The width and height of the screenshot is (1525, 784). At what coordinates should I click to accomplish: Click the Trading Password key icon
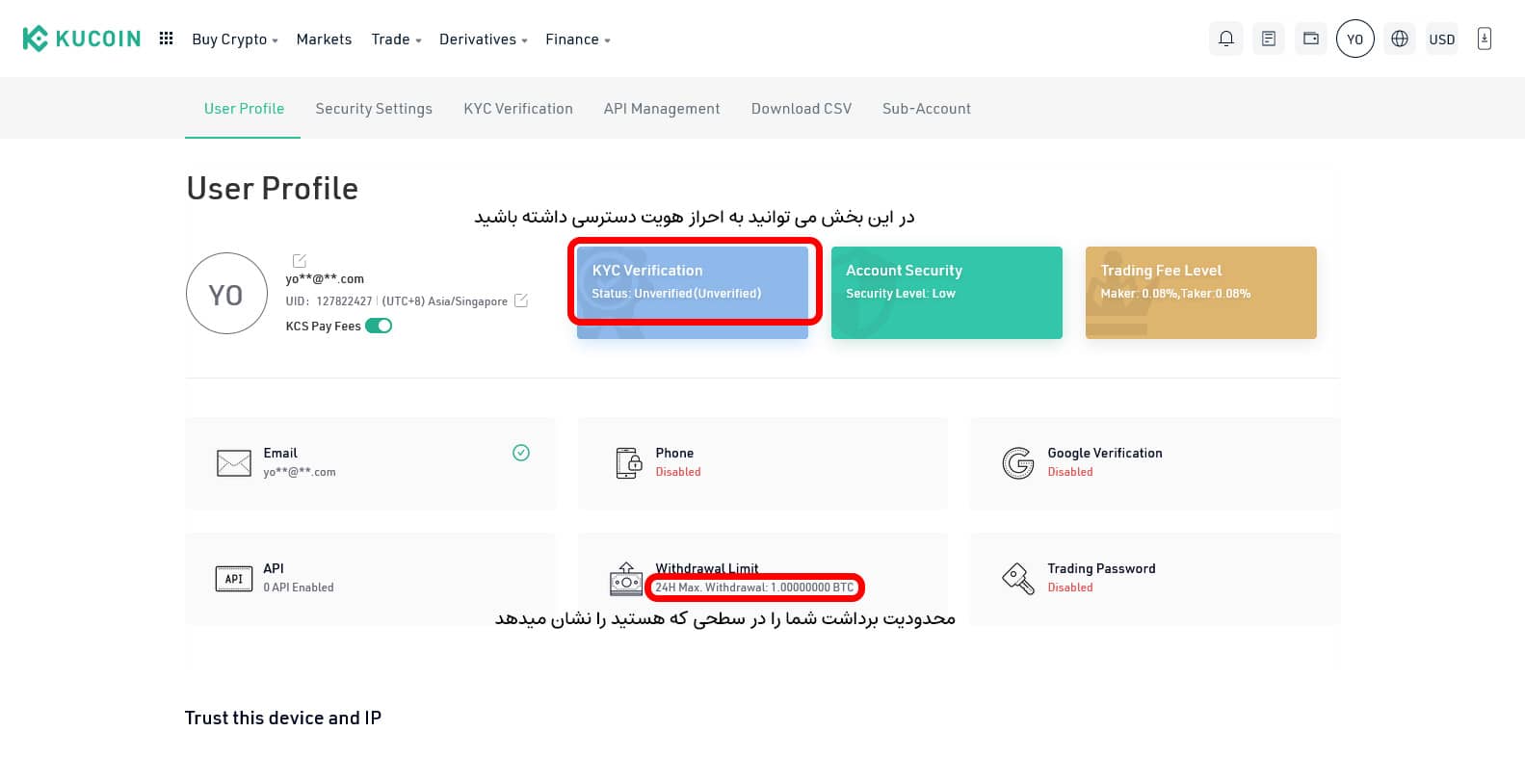tap(1018, 579)
